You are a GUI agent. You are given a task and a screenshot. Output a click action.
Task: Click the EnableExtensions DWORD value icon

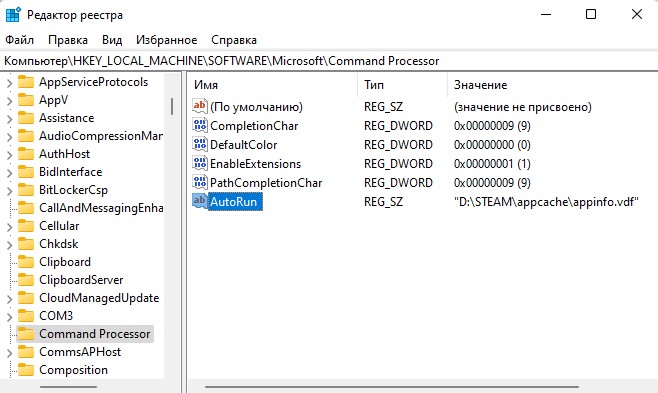click(x=200, y=163)
